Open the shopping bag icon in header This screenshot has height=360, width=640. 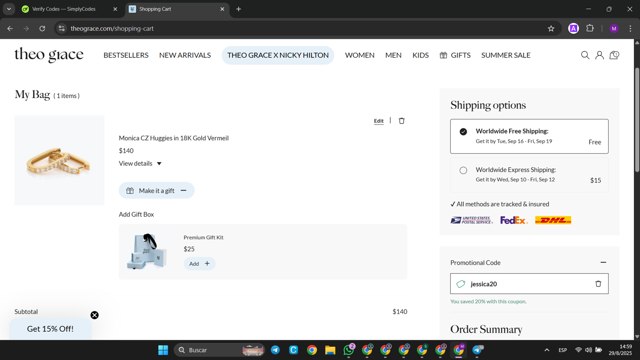(614, 55)
